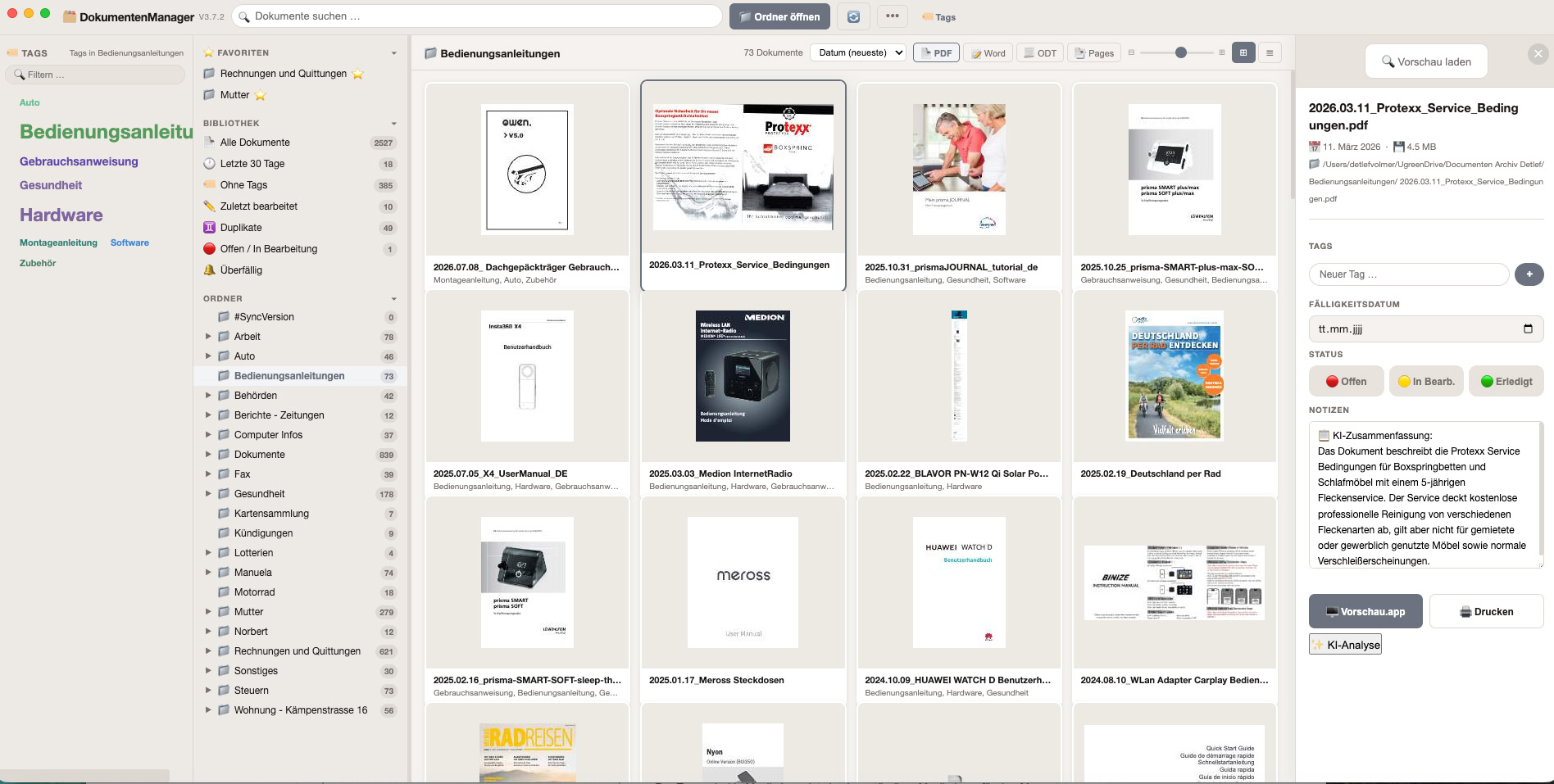This screenshot has height=784, width=1554.
Task: Open the Medion InternetRadio document thumbnail
Action: [743, 376]
